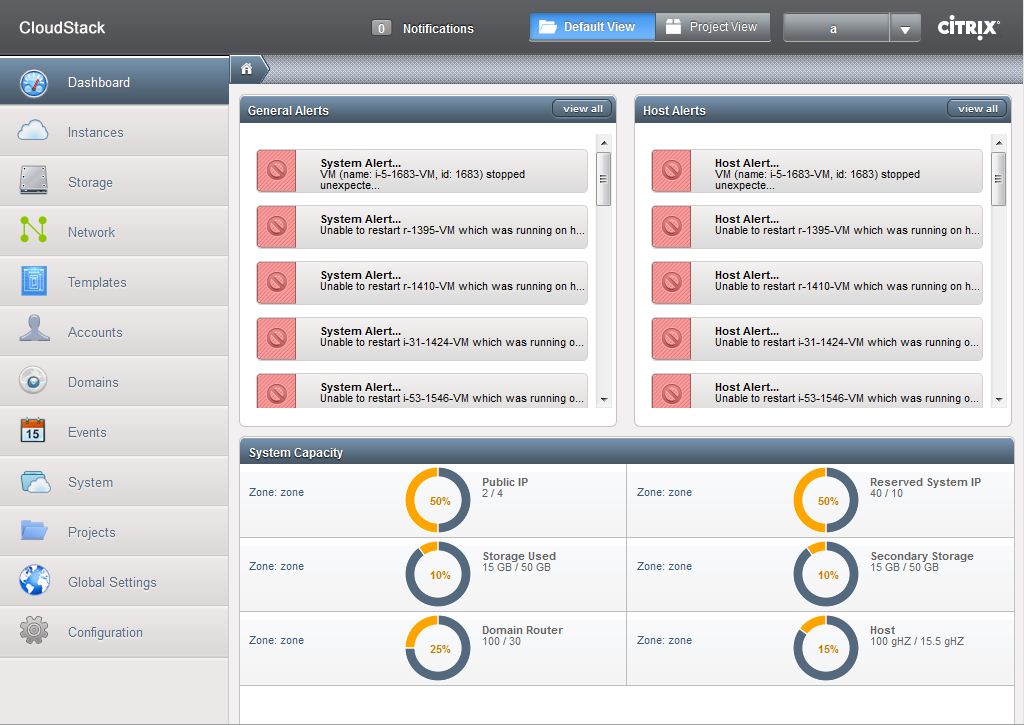The width and height of the screenshot is (1024, 725).
Task: Click the Citrix logo
Action: tap(968, 27)
